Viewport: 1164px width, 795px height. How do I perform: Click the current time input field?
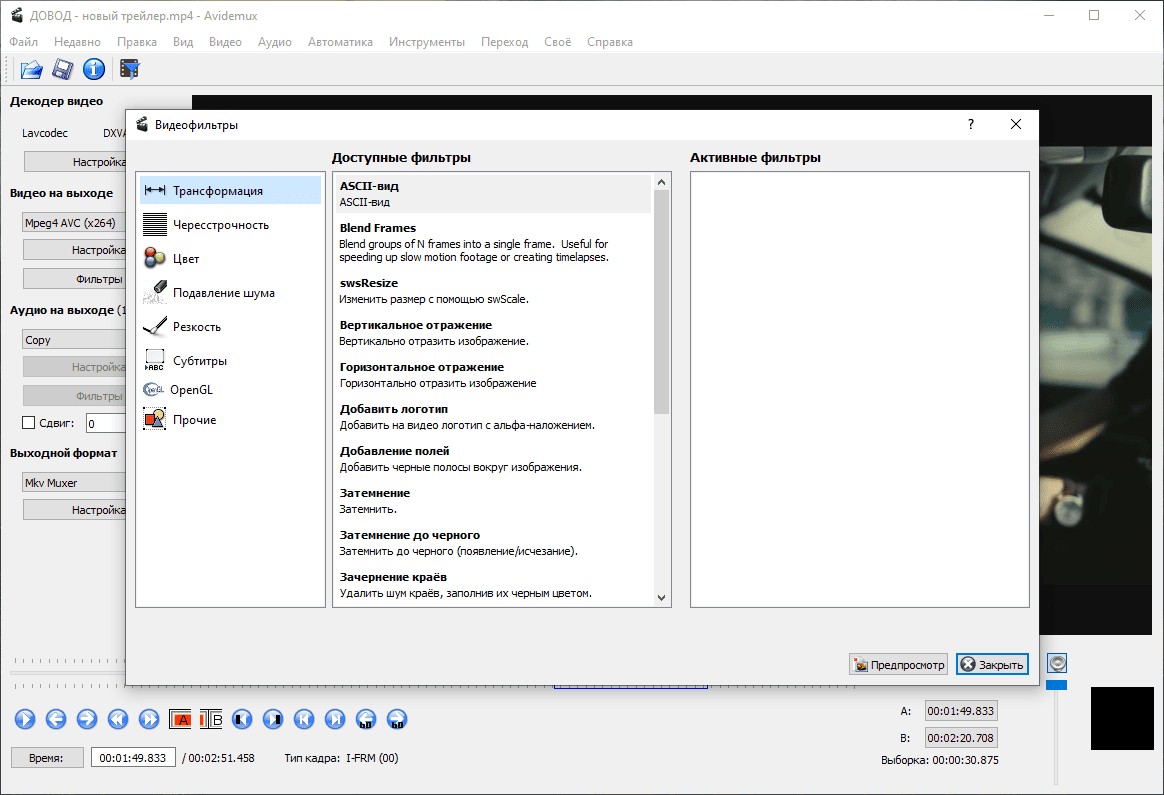pos(133,758)
